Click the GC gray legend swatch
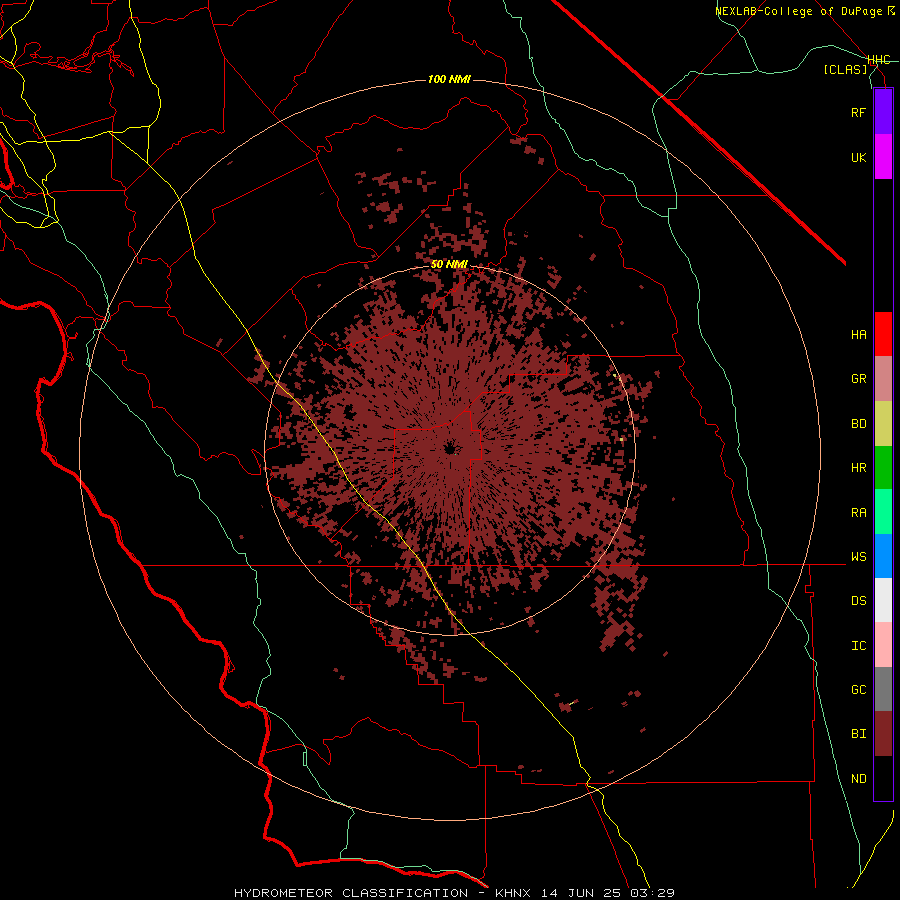The height and width of the screenshot is (900, 900). click(x=883, y=689)
